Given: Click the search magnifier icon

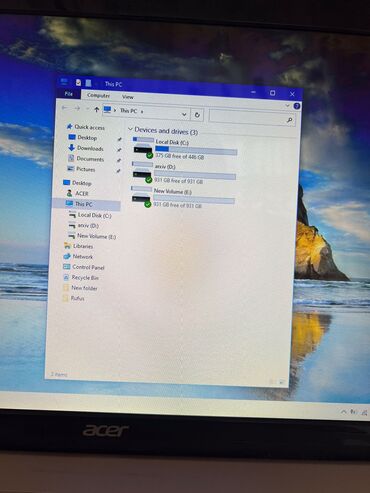Looking at the screenshot, I should pyautogui.click(x=290, y=120).
